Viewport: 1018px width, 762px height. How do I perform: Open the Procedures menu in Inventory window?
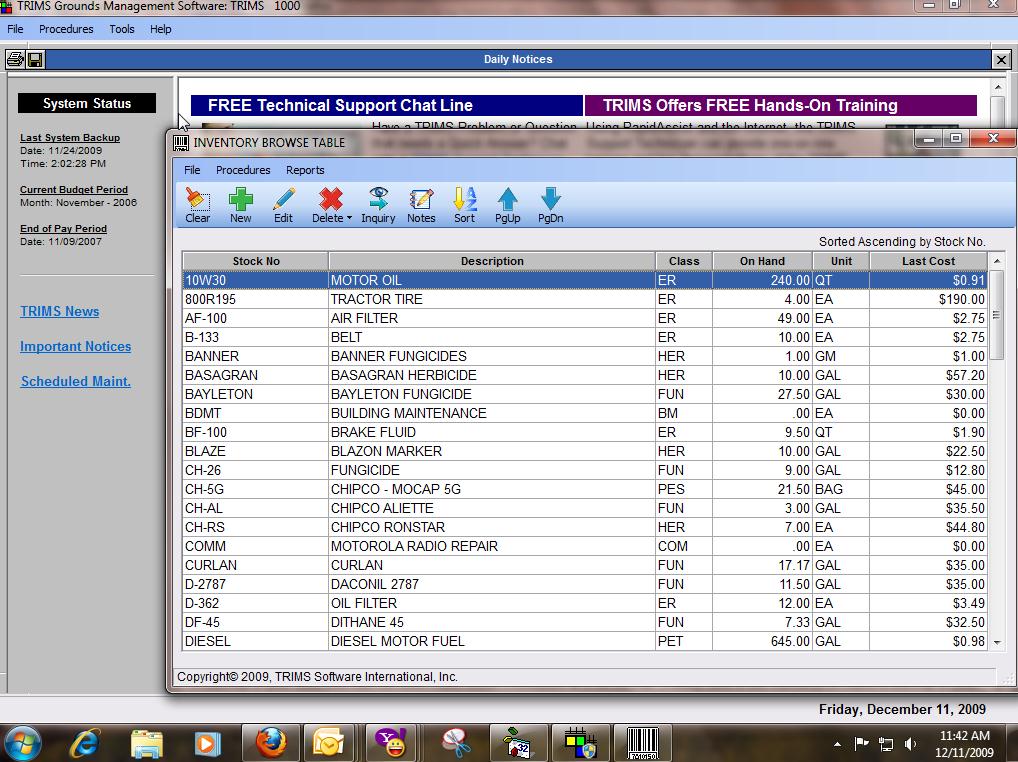243,170
